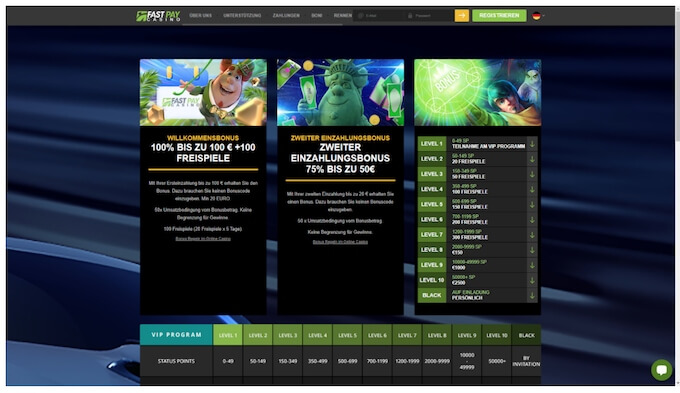Click the Registrieren button

(499, 16)
